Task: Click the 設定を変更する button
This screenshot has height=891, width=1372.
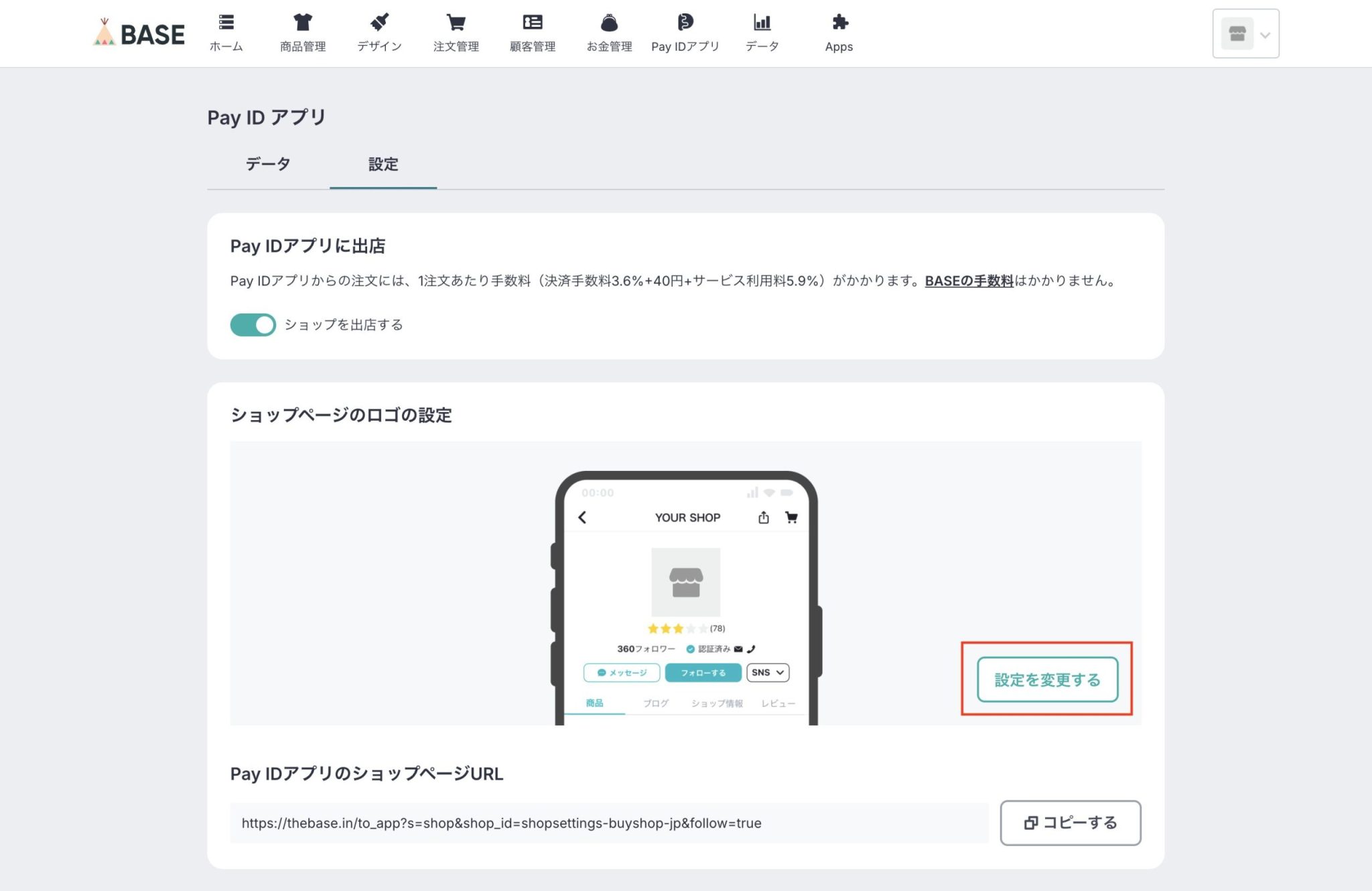Action: [1046, 679]
